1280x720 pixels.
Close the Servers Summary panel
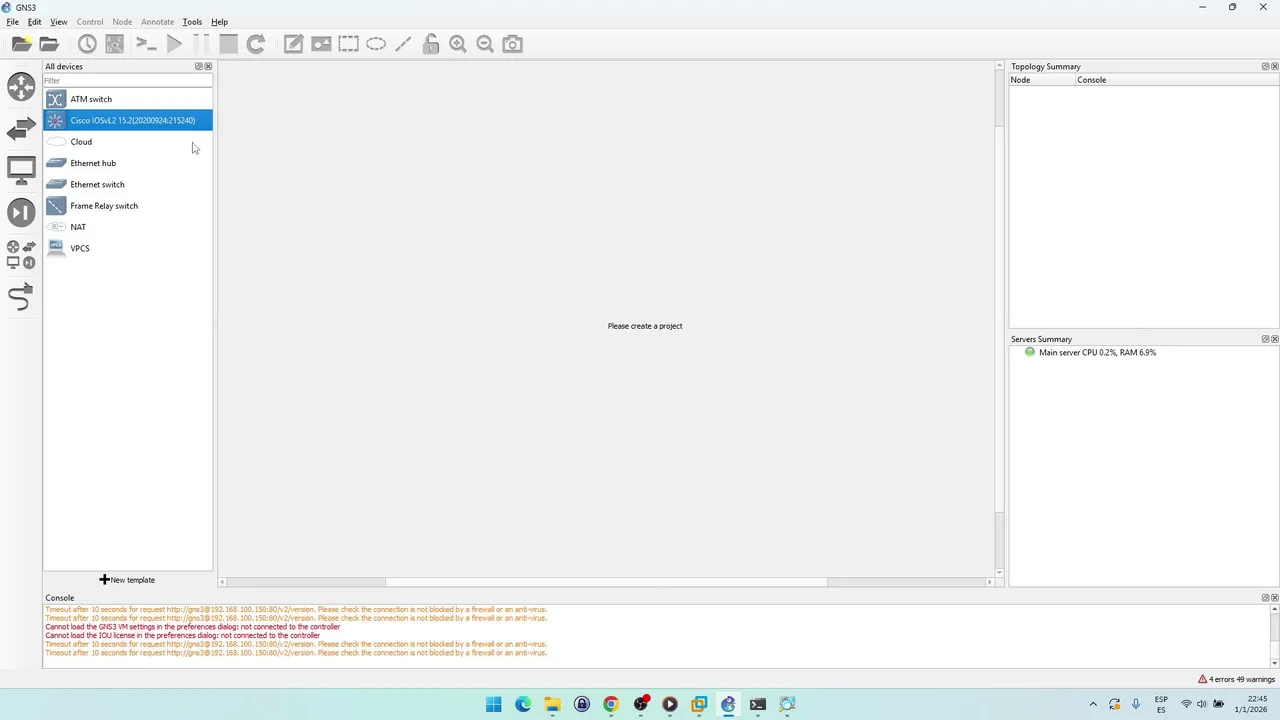click(x=1274, y=339)
